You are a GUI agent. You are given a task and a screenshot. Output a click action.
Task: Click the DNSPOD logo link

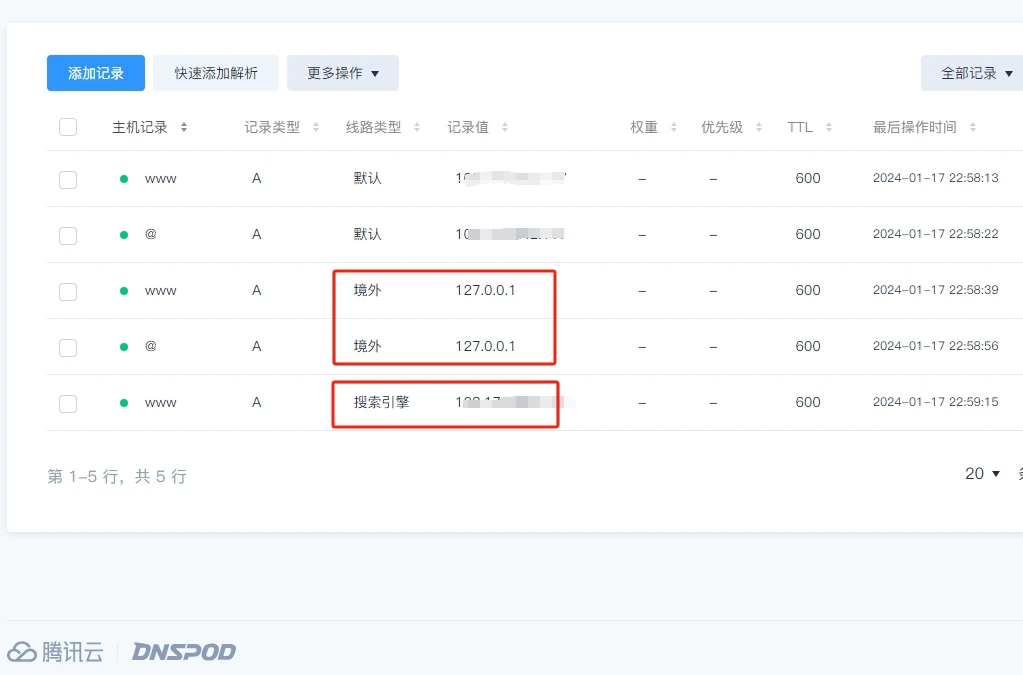click(184, 652)
